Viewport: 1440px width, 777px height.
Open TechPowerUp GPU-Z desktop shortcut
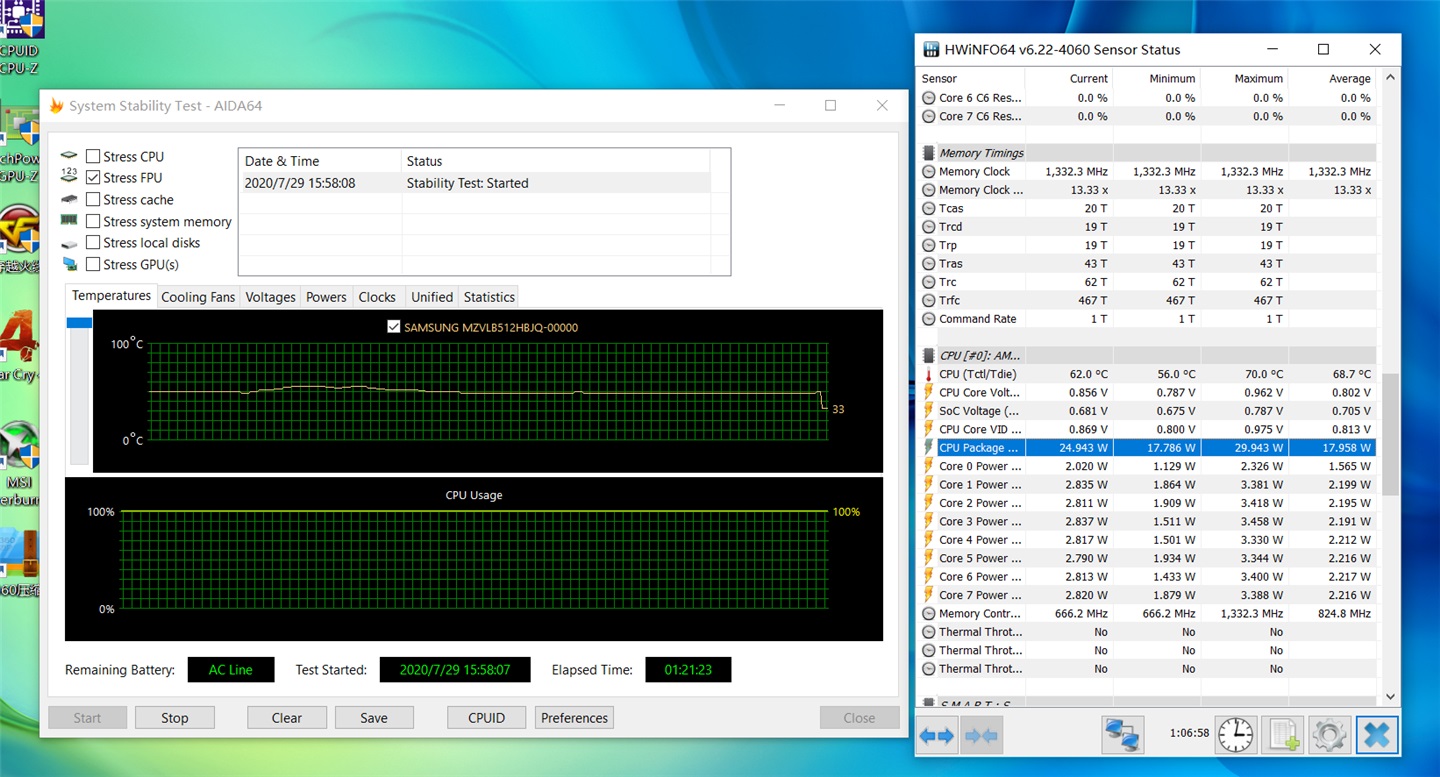point(18,145)
